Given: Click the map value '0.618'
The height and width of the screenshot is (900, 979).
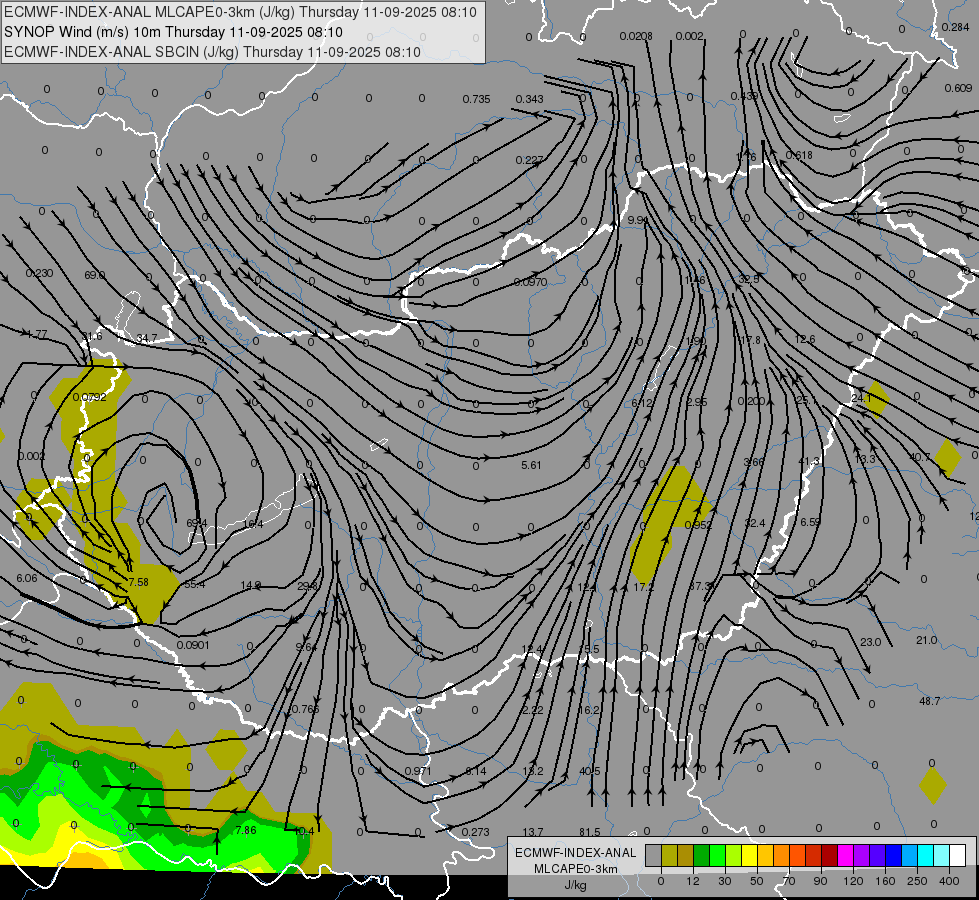Looking at the screenshot, I should 799,155.
